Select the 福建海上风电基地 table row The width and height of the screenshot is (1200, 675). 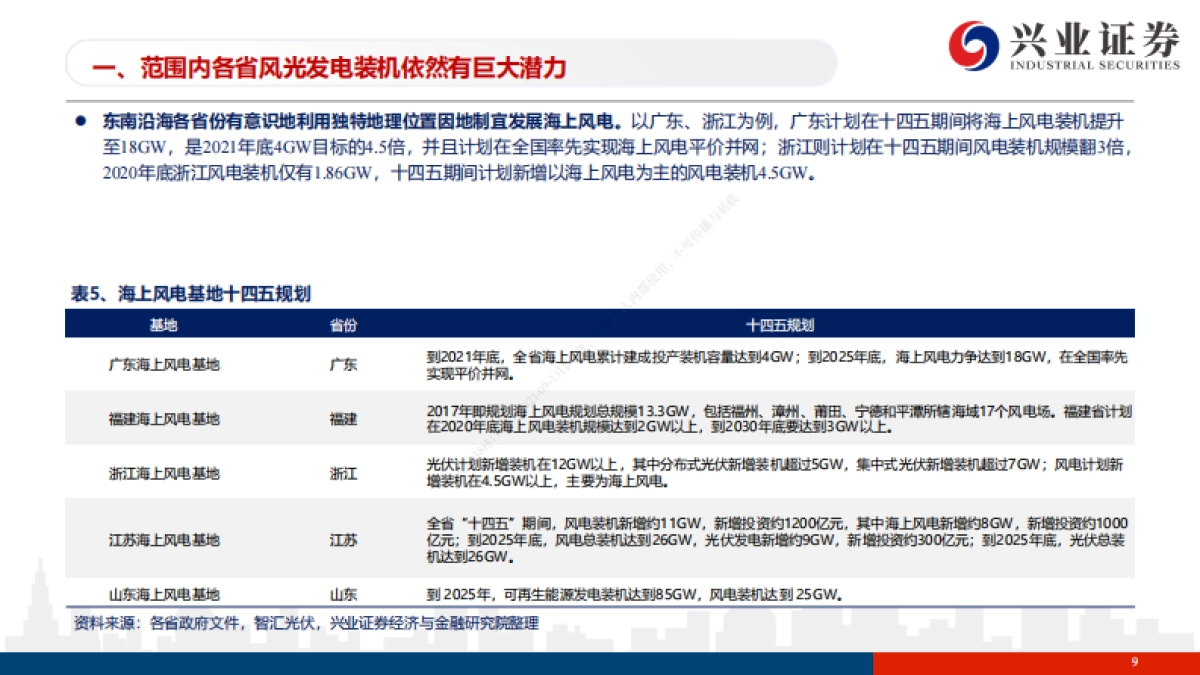[600, 419]
